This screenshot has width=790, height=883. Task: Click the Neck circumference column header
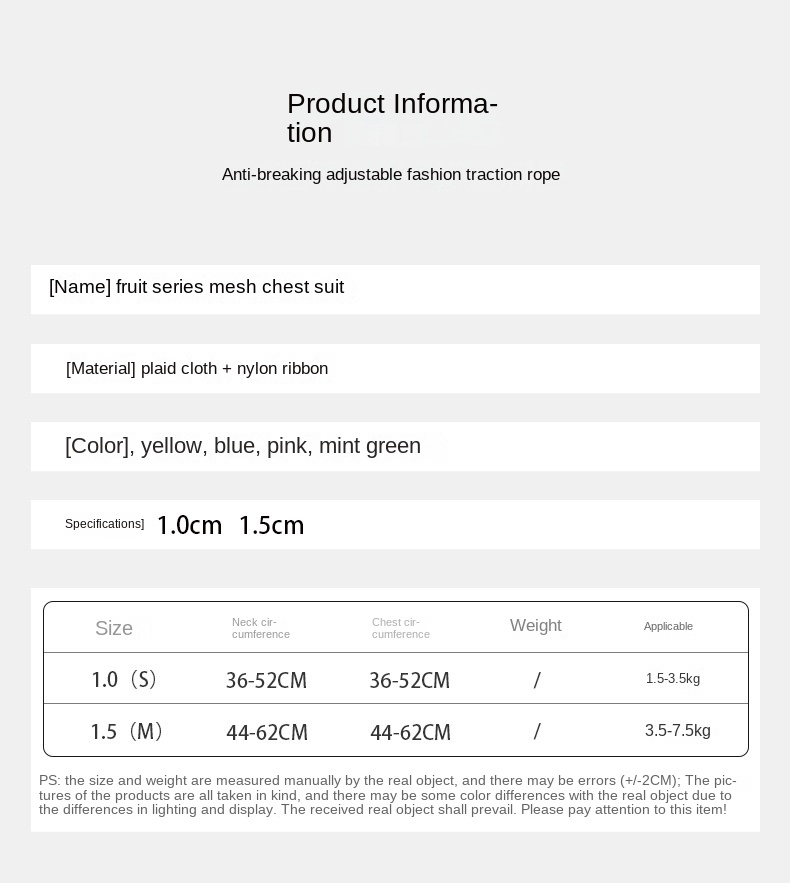tap(260, 628)
